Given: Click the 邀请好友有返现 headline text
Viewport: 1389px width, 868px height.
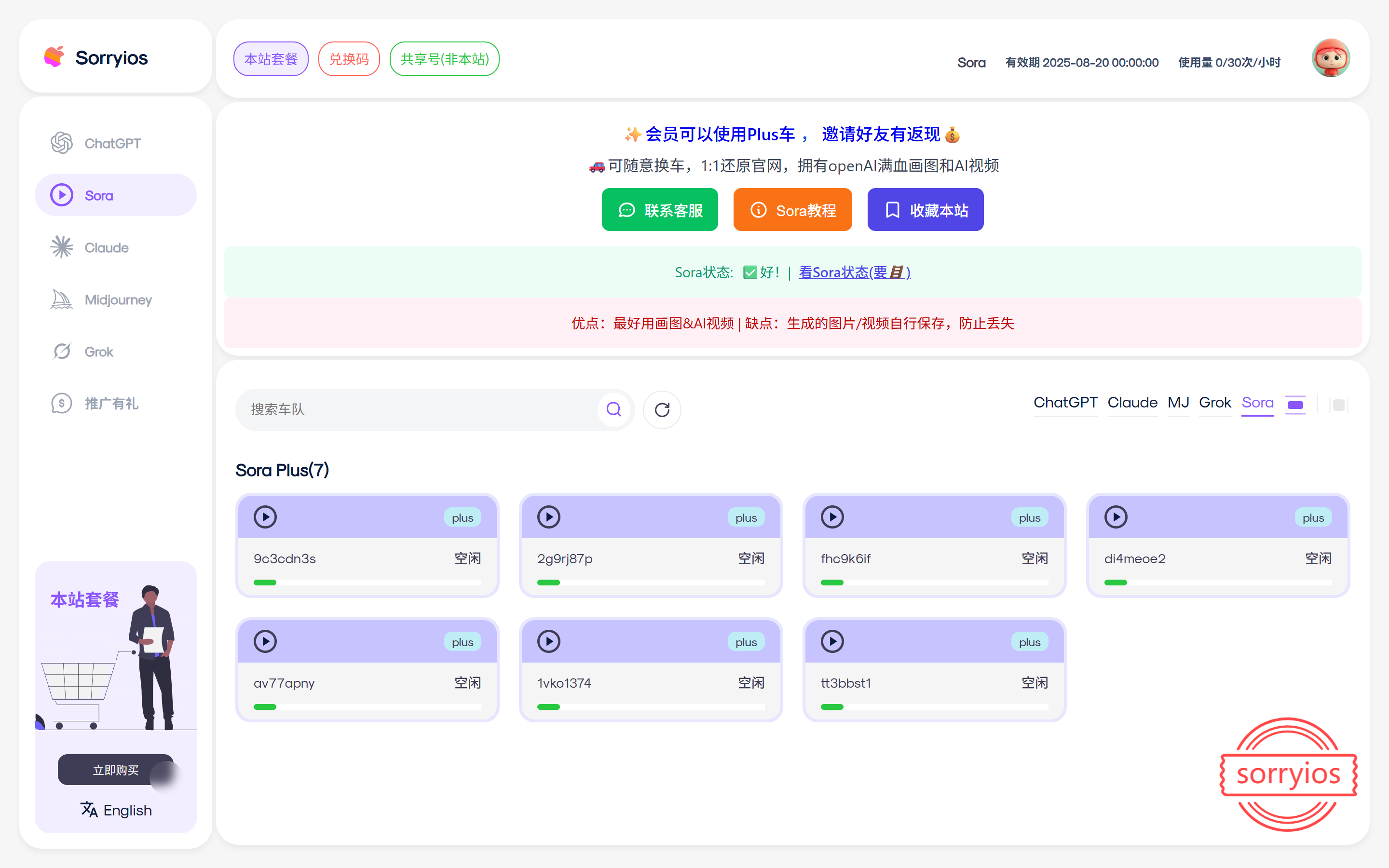Looking at the screenshot, I should 881,135.
